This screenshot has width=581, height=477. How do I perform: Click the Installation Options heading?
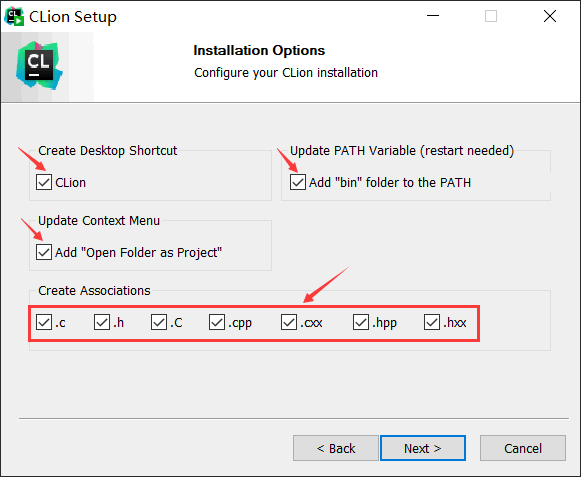(259, 50)
